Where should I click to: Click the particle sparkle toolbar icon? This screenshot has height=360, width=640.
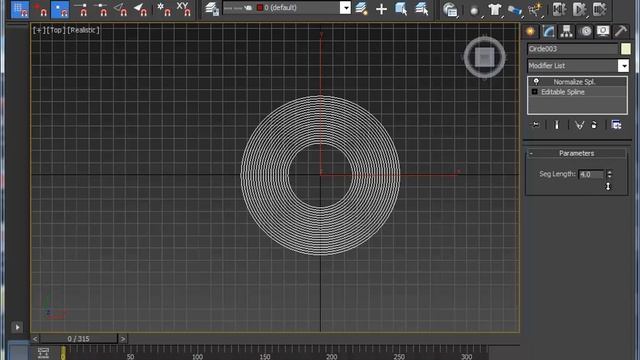[535, 10]
